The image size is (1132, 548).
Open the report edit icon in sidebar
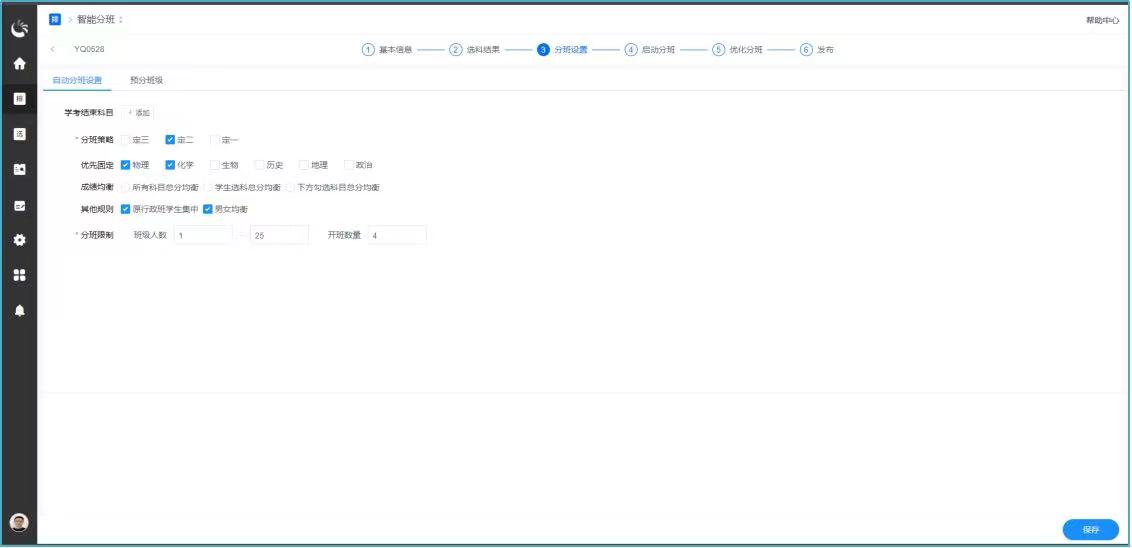(19, 205)
